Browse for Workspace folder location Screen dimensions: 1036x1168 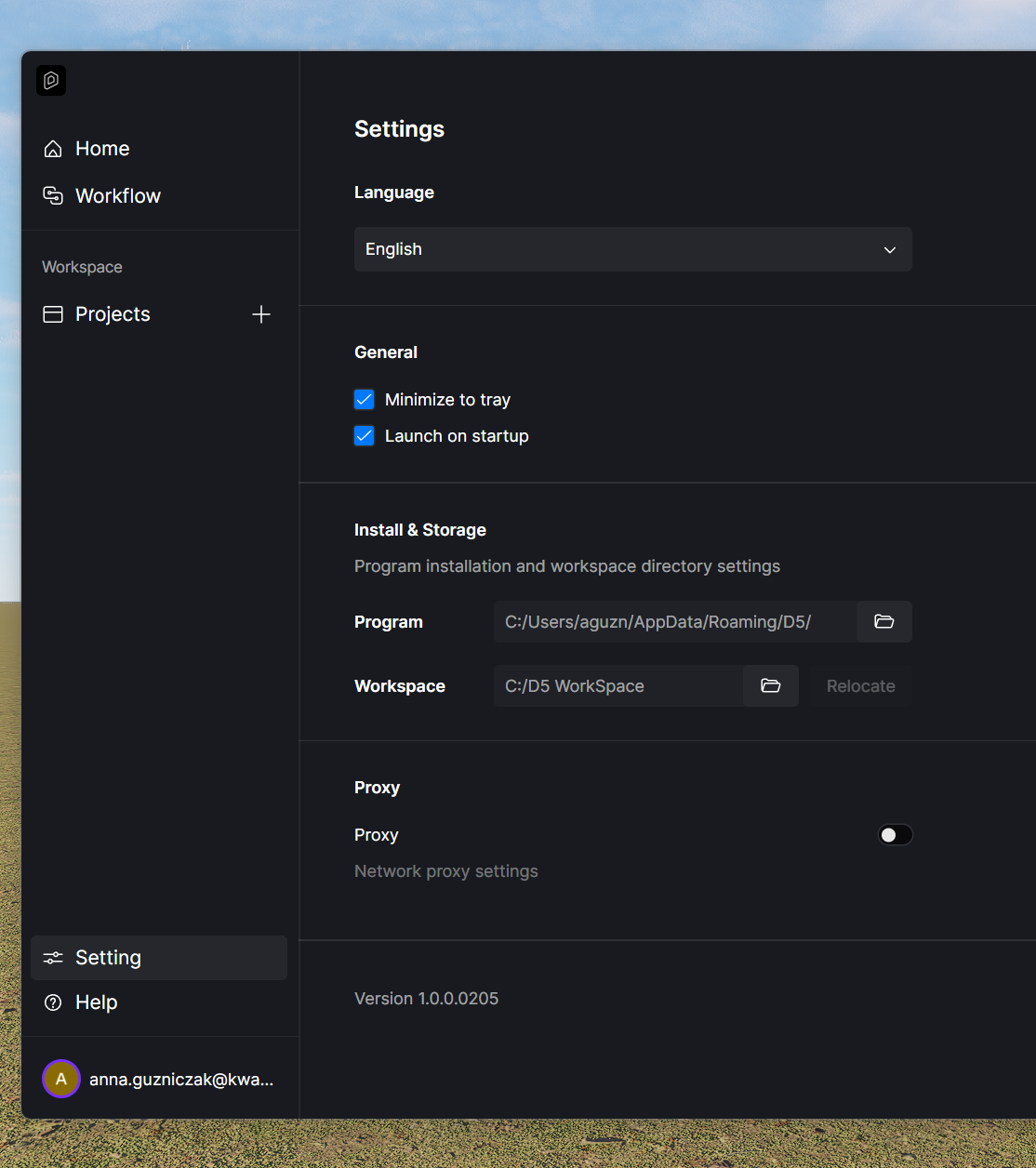pos(770,685)
